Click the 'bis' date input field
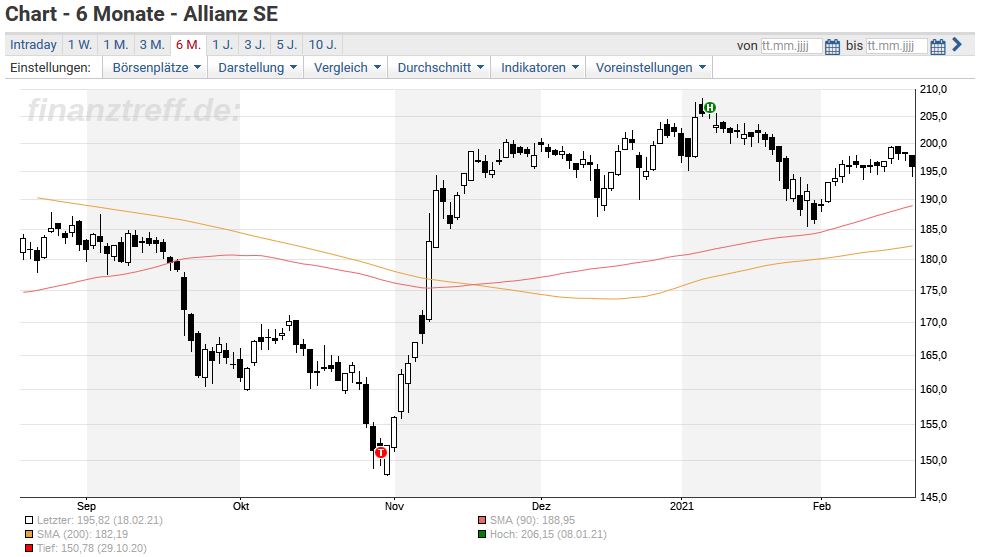 click(x=896, y=46)
